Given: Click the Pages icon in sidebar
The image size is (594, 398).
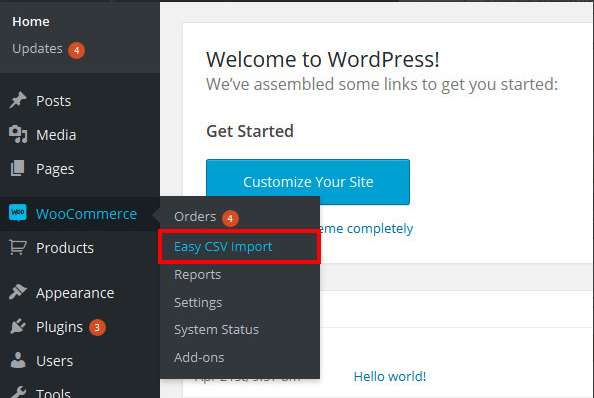Looking at the screenshot, I should click(x=17, y=168).
